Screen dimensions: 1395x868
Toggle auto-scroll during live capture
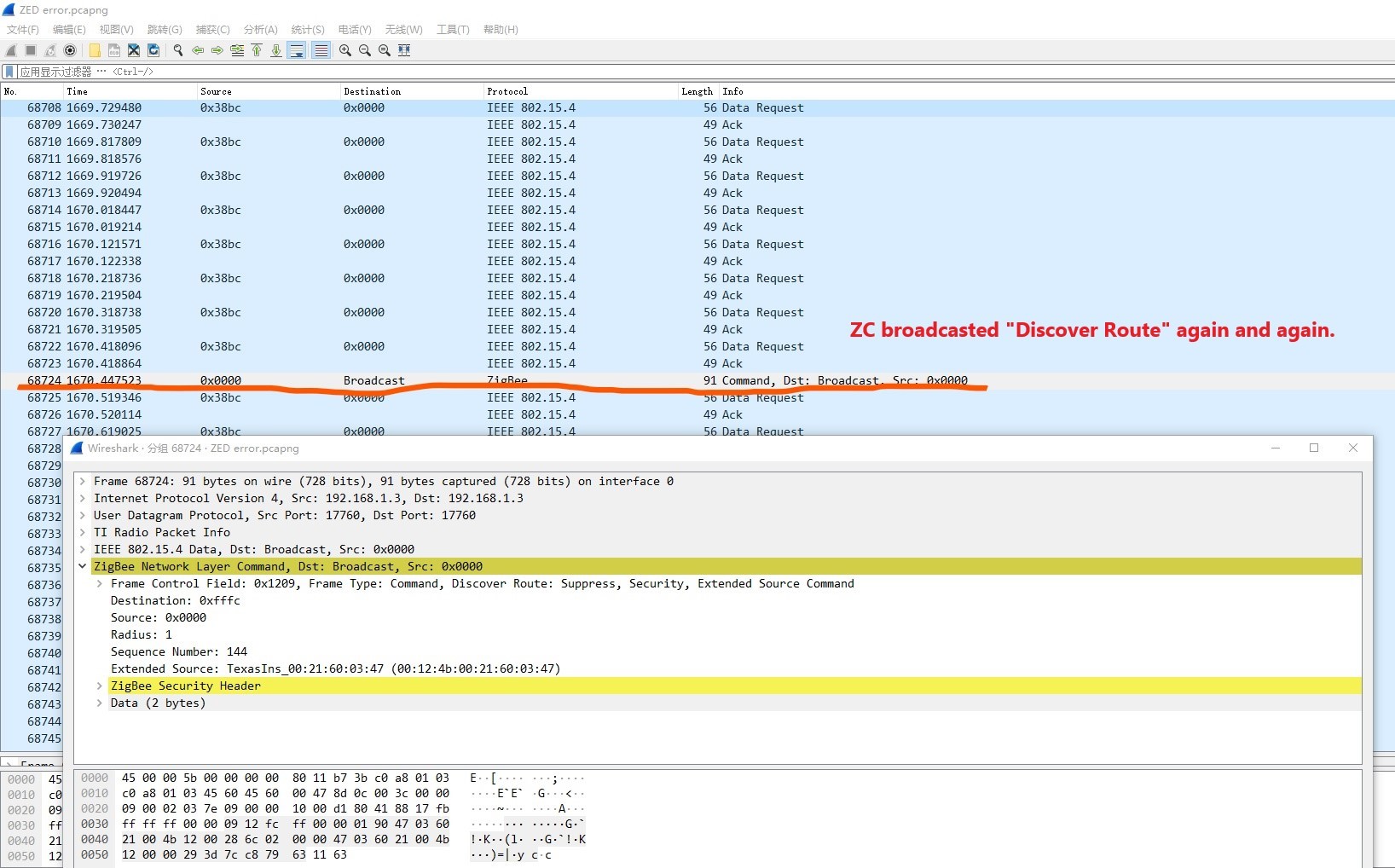[x=297, y=50]
